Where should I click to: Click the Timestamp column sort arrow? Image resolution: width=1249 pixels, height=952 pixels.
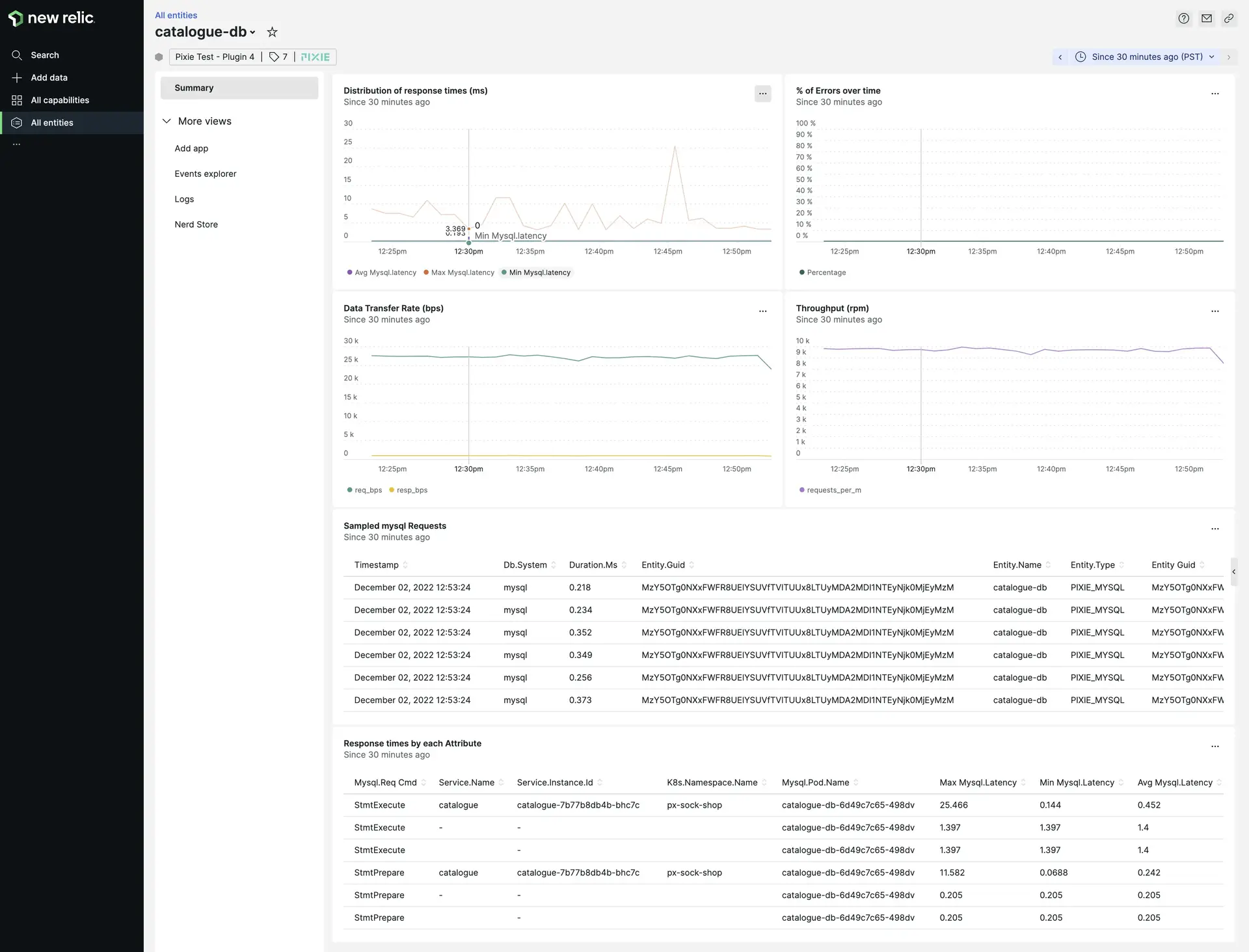(406, 565)
